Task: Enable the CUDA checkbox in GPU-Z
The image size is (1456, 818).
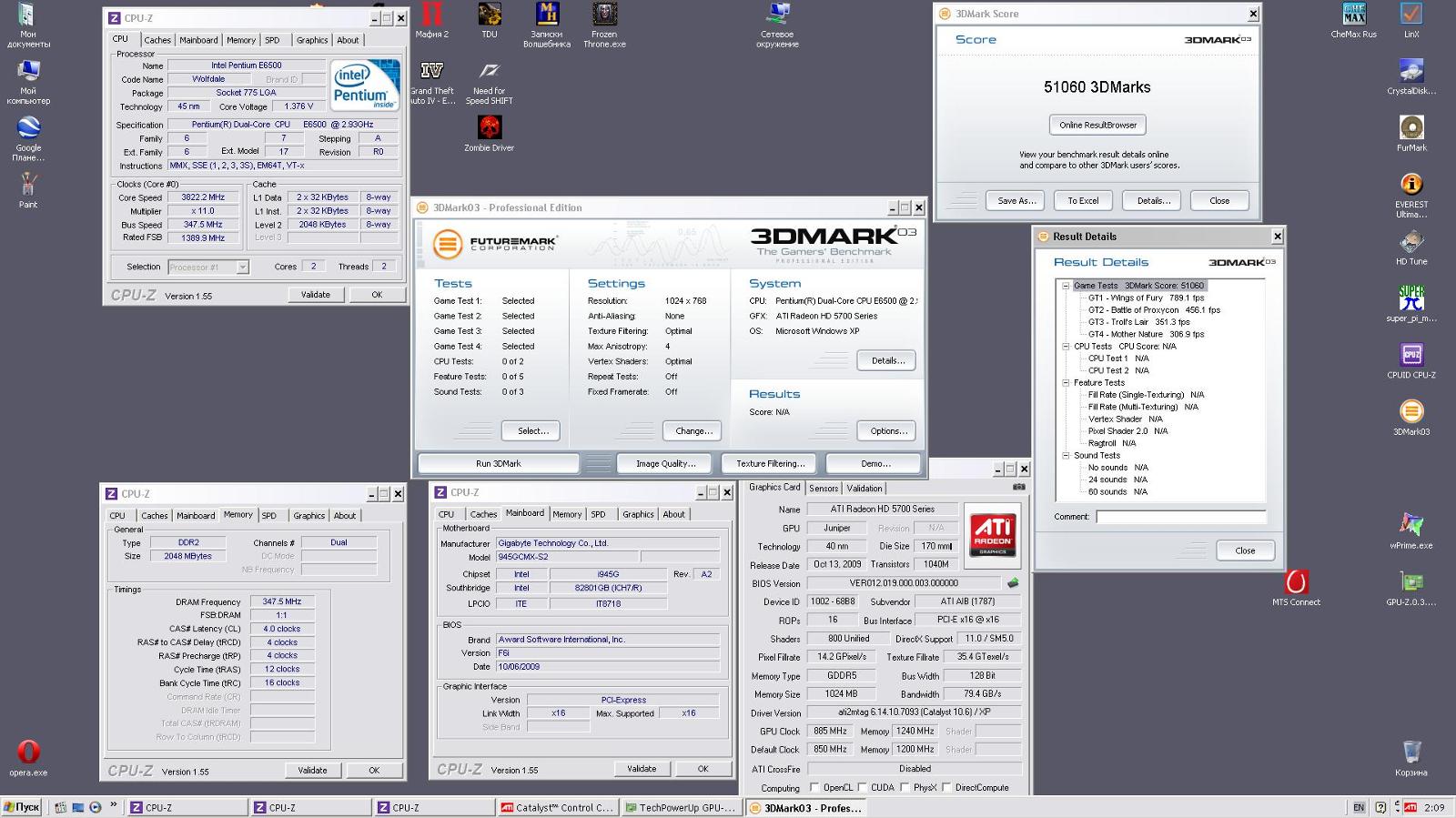Action: pos(862,787)
